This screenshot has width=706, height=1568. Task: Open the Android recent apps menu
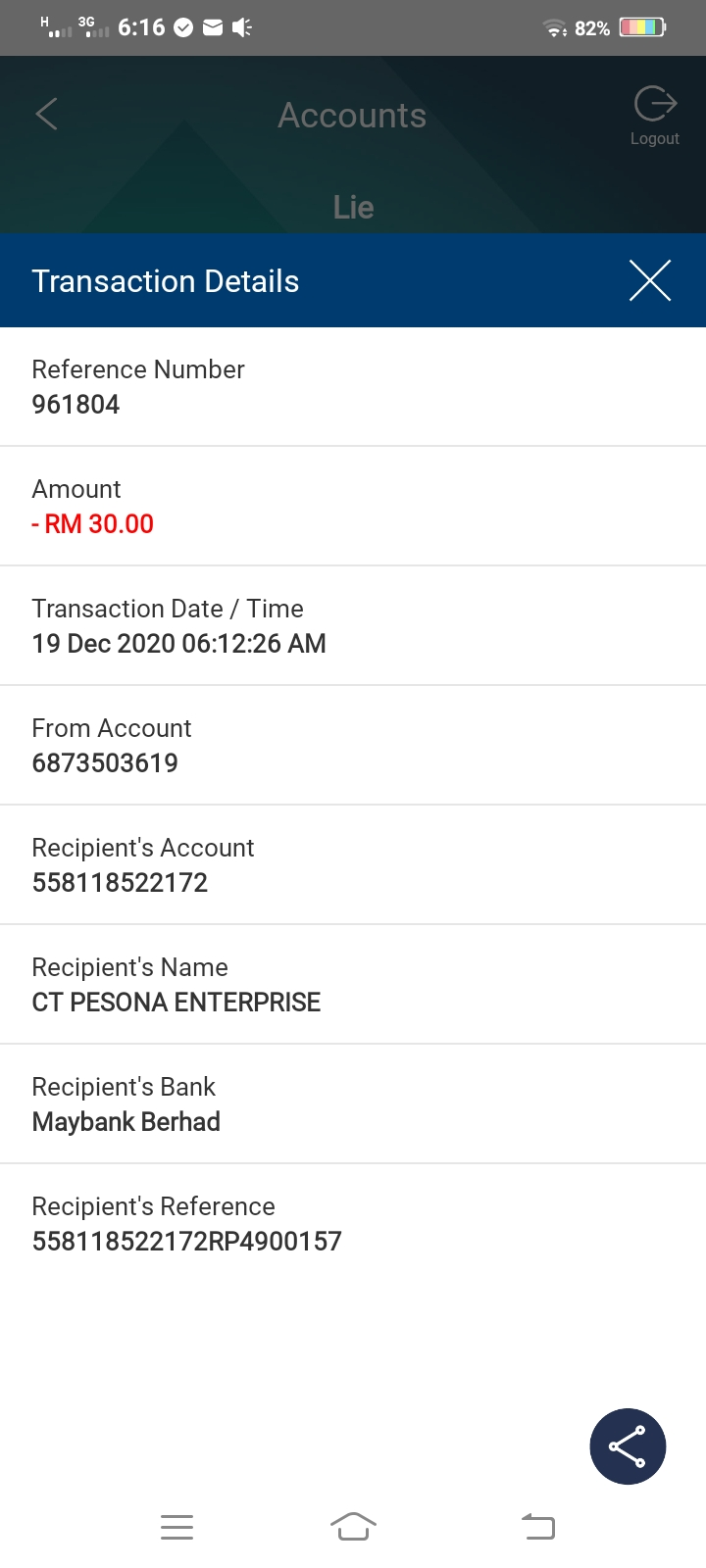pyautogui.click(x=176, y=1527)
